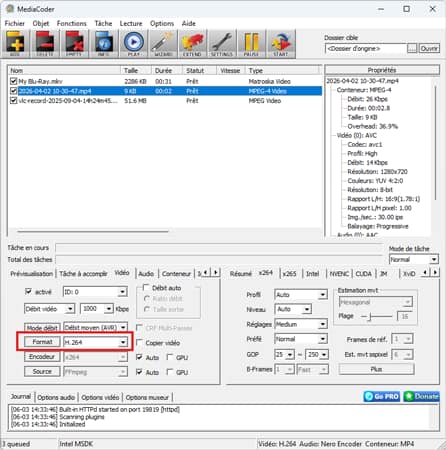446x450 pixels.
Task: Click the Format button
Action: pos(42,342)
